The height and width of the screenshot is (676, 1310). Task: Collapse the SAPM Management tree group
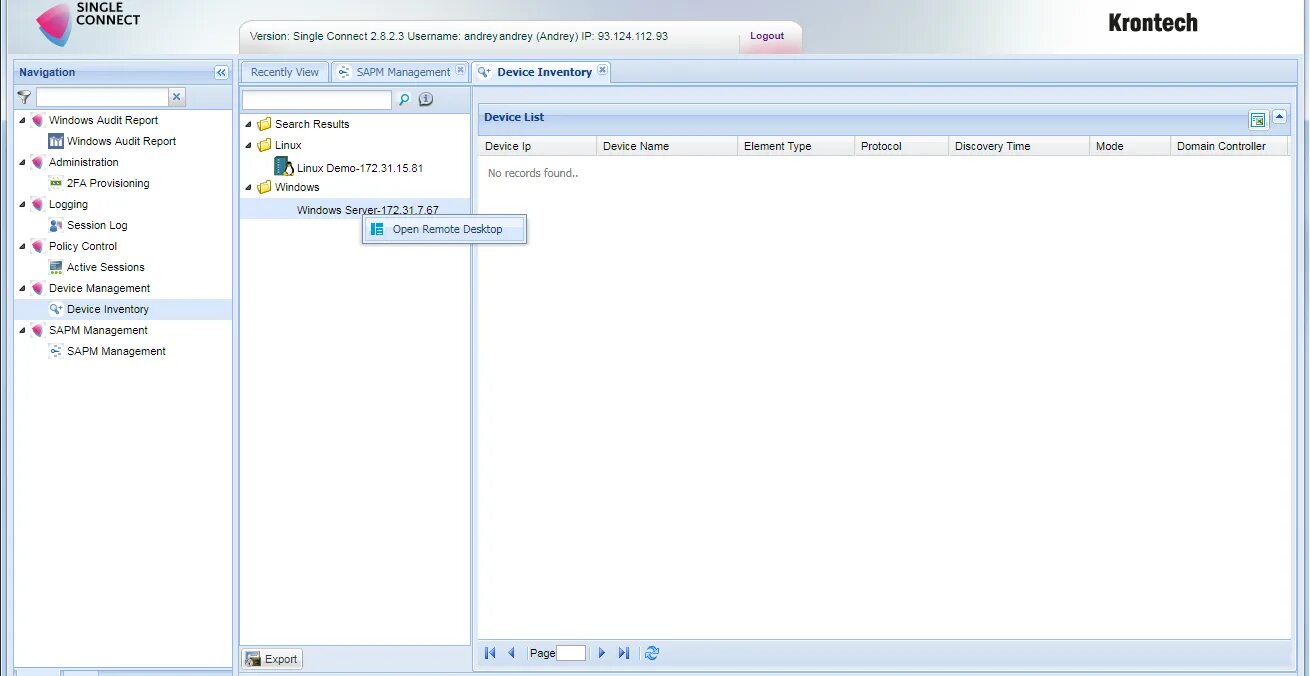pyautogui.click(x=23, y=330)
